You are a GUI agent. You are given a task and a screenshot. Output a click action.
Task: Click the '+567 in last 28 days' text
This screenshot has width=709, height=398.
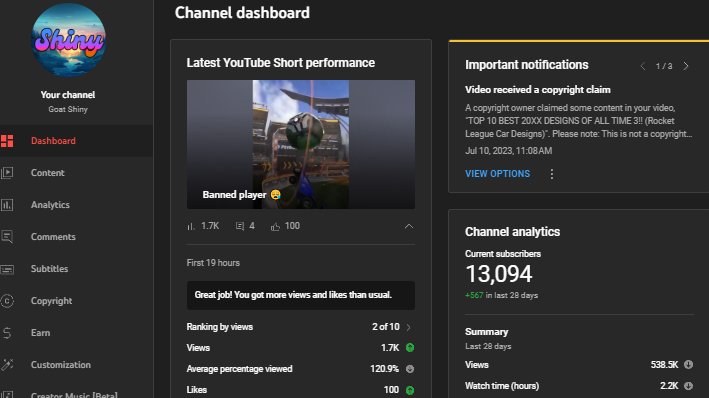point(501,295)
